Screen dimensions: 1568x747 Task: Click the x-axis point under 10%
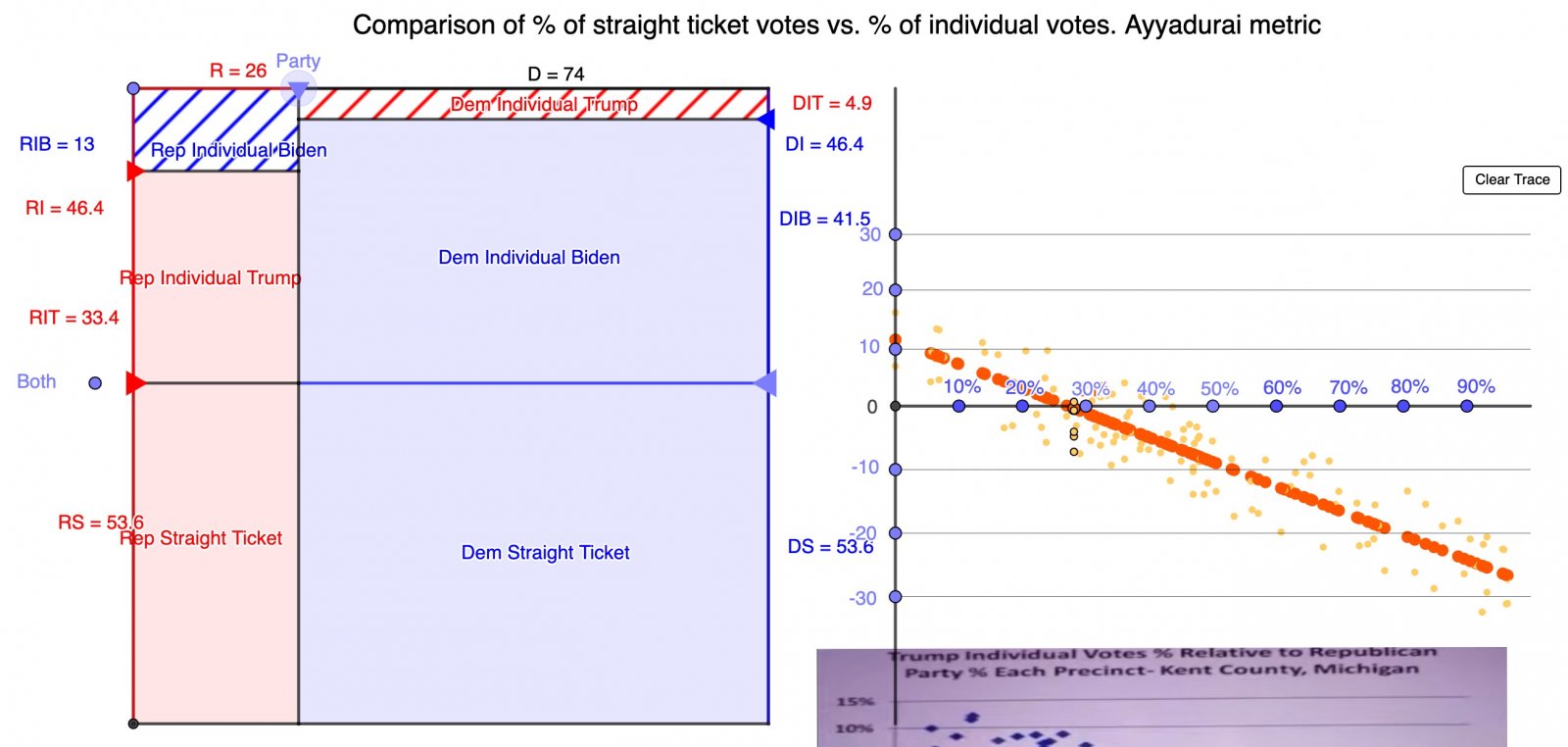point(958,406)
